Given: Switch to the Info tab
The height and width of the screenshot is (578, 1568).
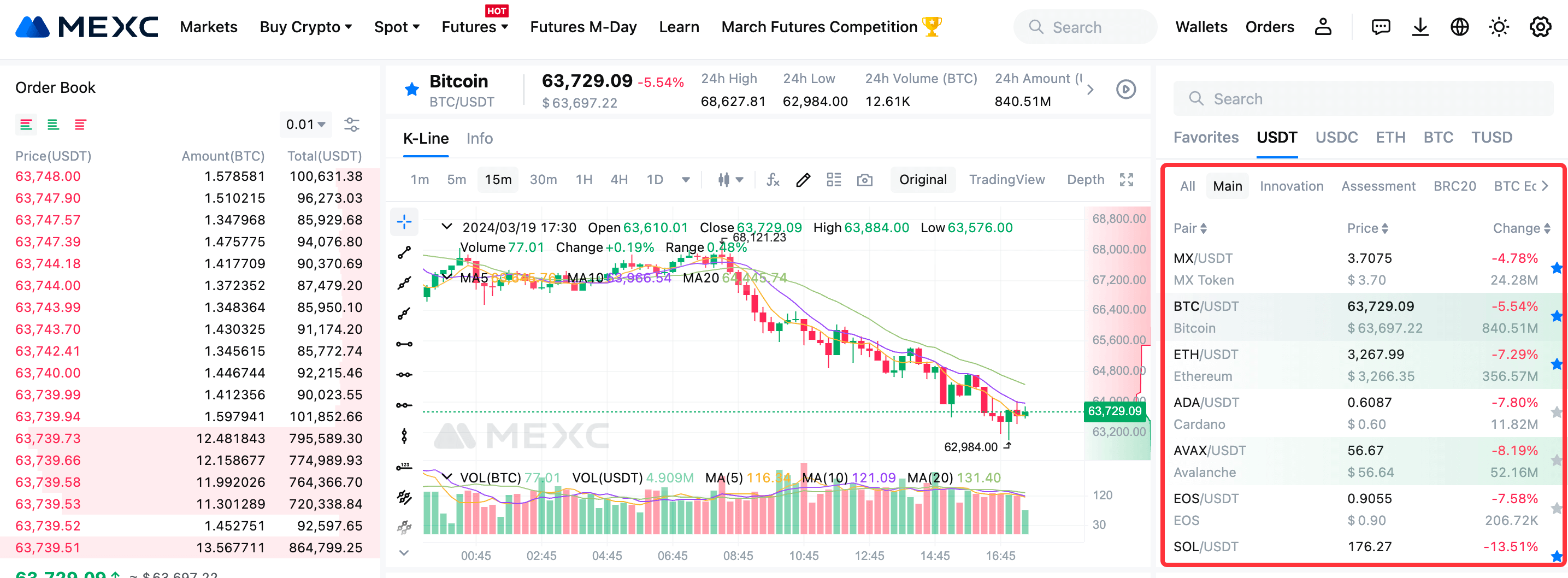Looking at the screenshot, I should tap(479, 139).
